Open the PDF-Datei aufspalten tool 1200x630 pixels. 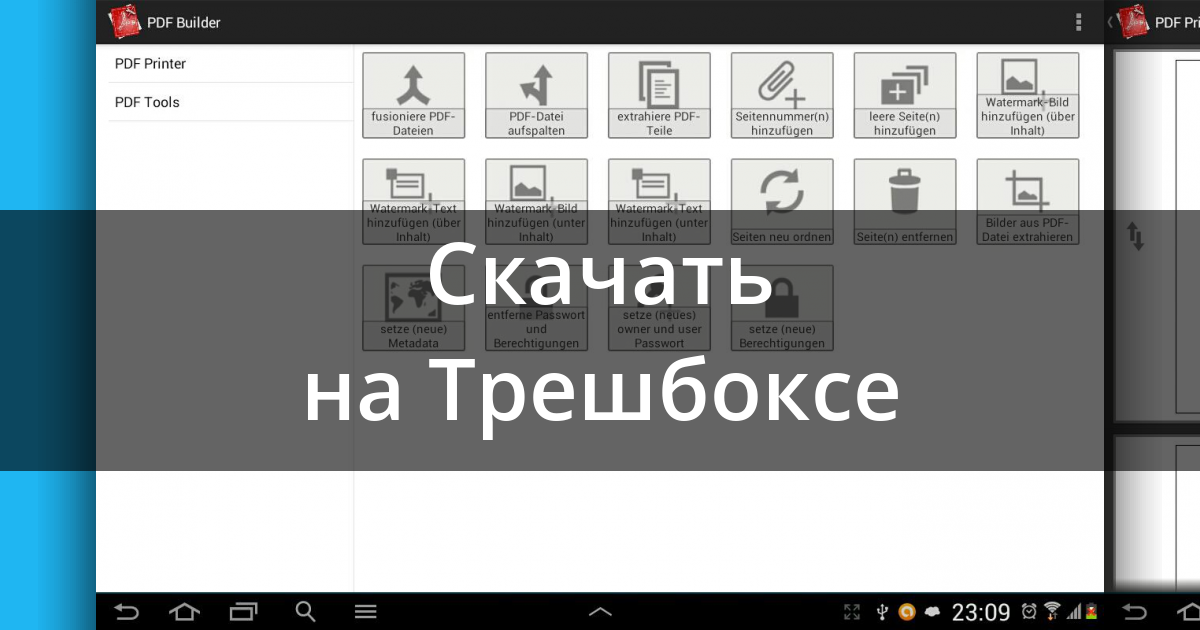536,95
